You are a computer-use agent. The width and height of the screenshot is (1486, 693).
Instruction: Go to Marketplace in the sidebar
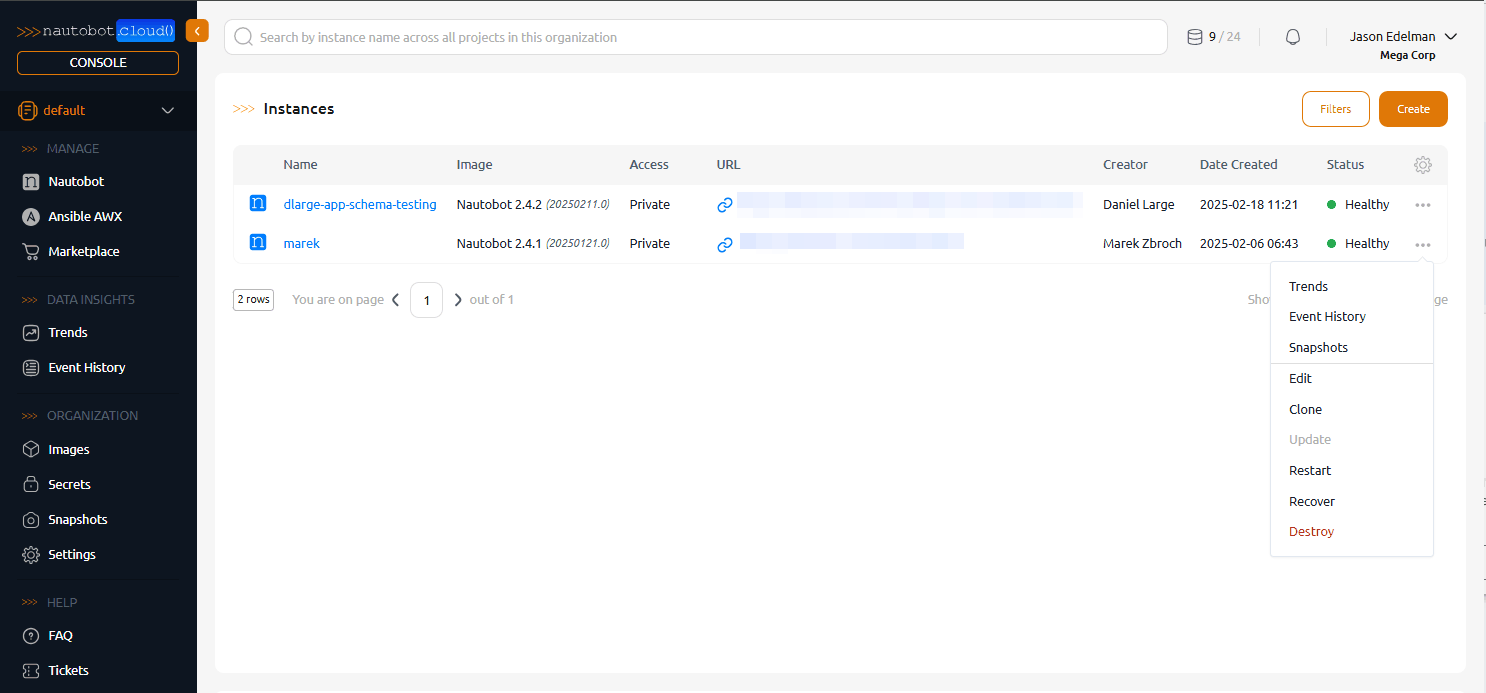pyautogui.click(x=83, y=252)
